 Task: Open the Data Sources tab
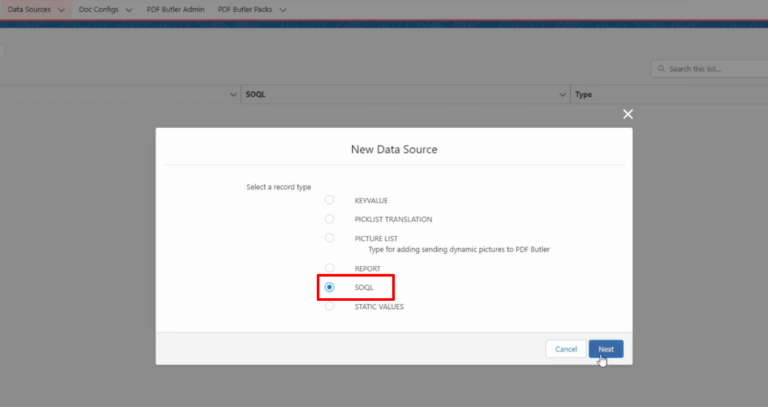29,9
